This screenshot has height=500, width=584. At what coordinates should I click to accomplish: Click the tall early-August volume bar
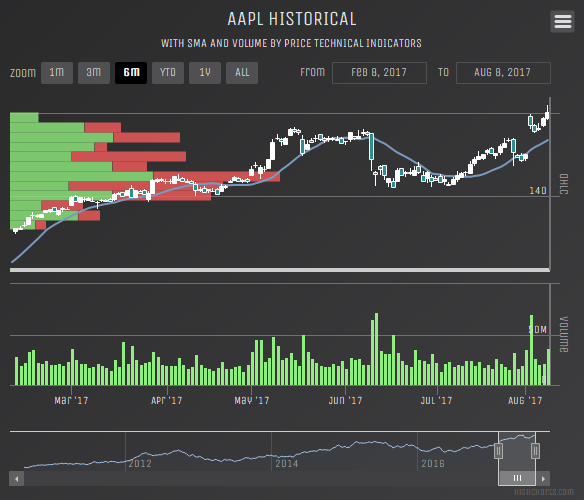[531, 350]
